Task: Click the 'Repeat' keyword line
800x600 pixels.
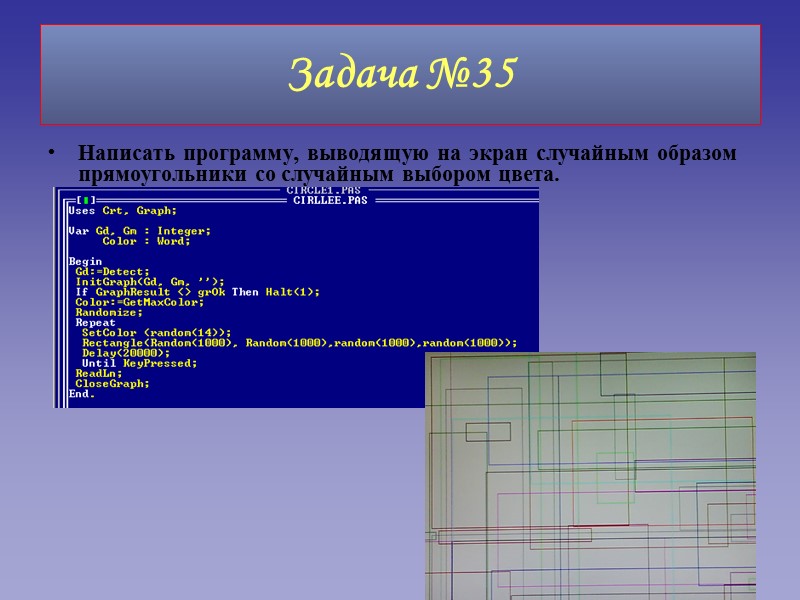Action: point(95,323)
